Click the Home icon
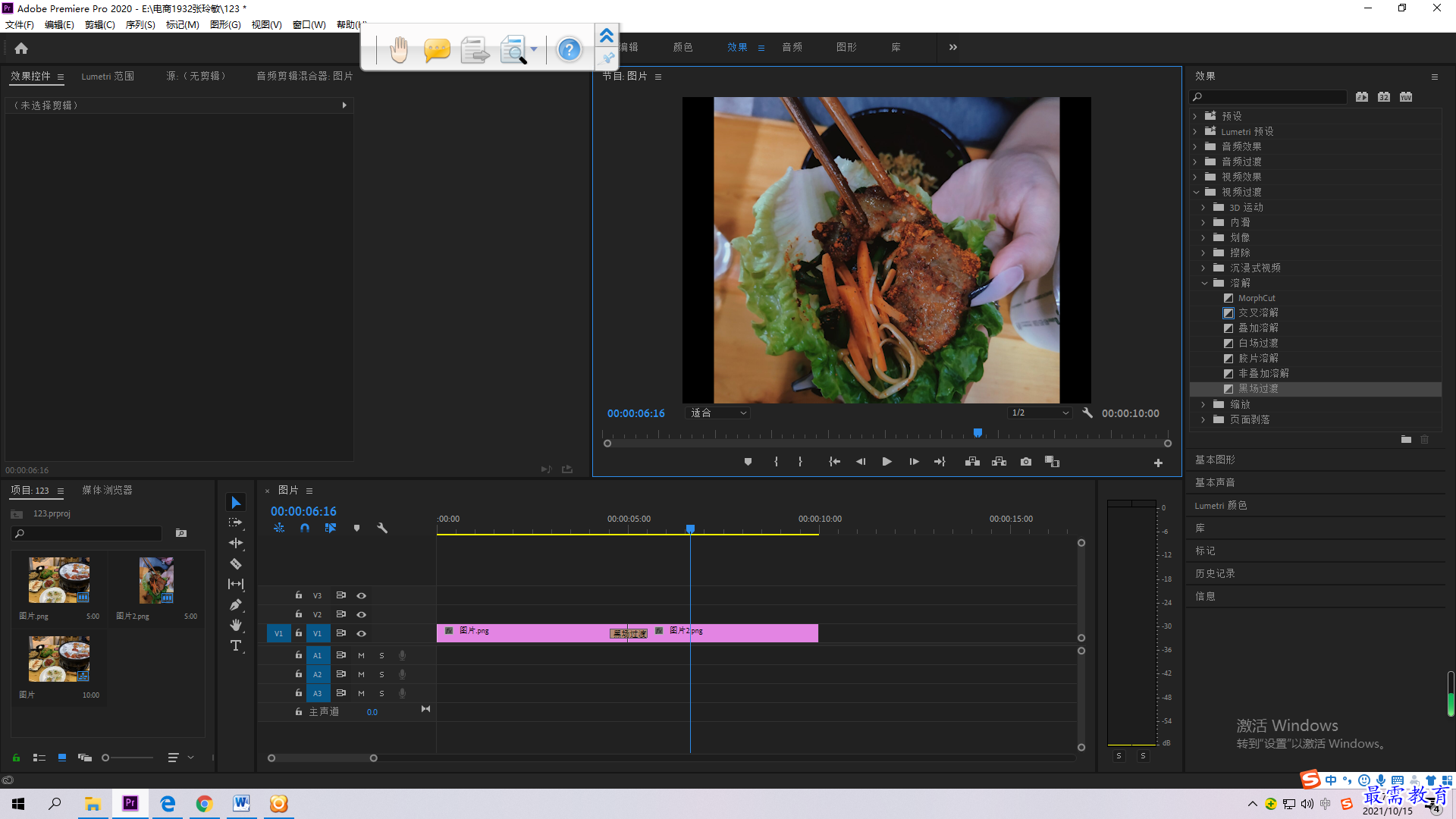Viewport: 1456px width, 819px height. (21, 48)
